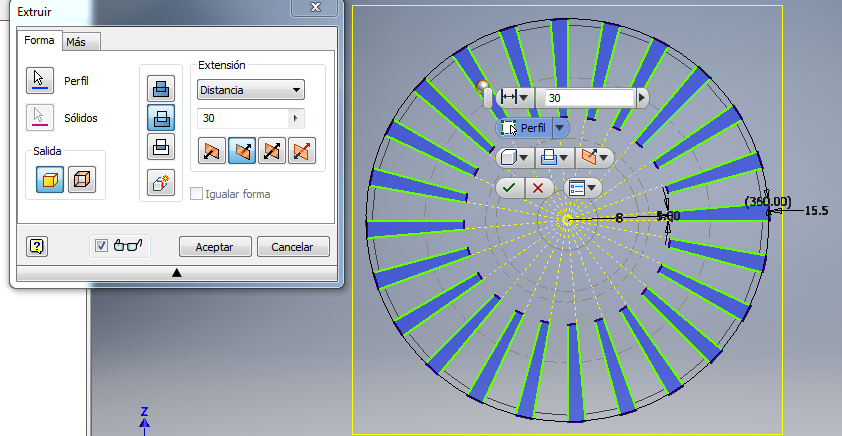
Task: Switch to the Forma tab
Action: 39,40
